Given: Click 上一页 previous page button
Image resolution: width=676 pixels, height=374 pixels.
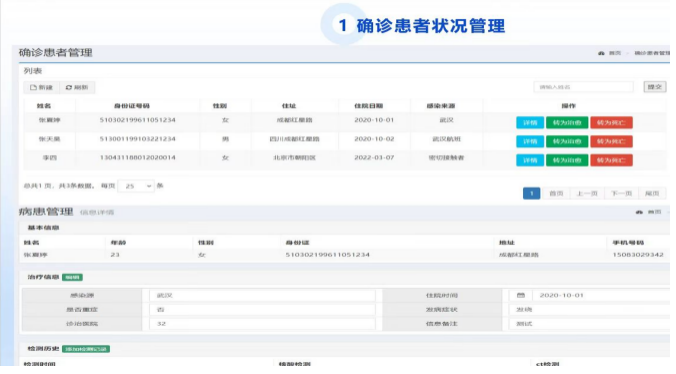Looking at the screenshot, I should pos(587,193).
